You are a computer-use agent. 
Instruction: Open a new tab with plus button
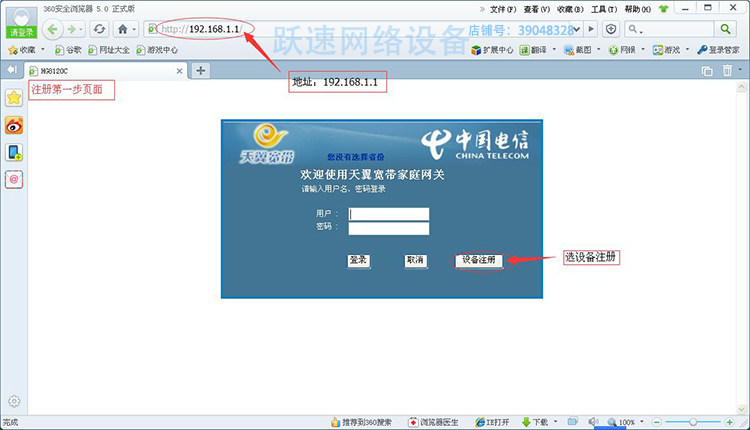pyautogui.click(x=200, y=71)
